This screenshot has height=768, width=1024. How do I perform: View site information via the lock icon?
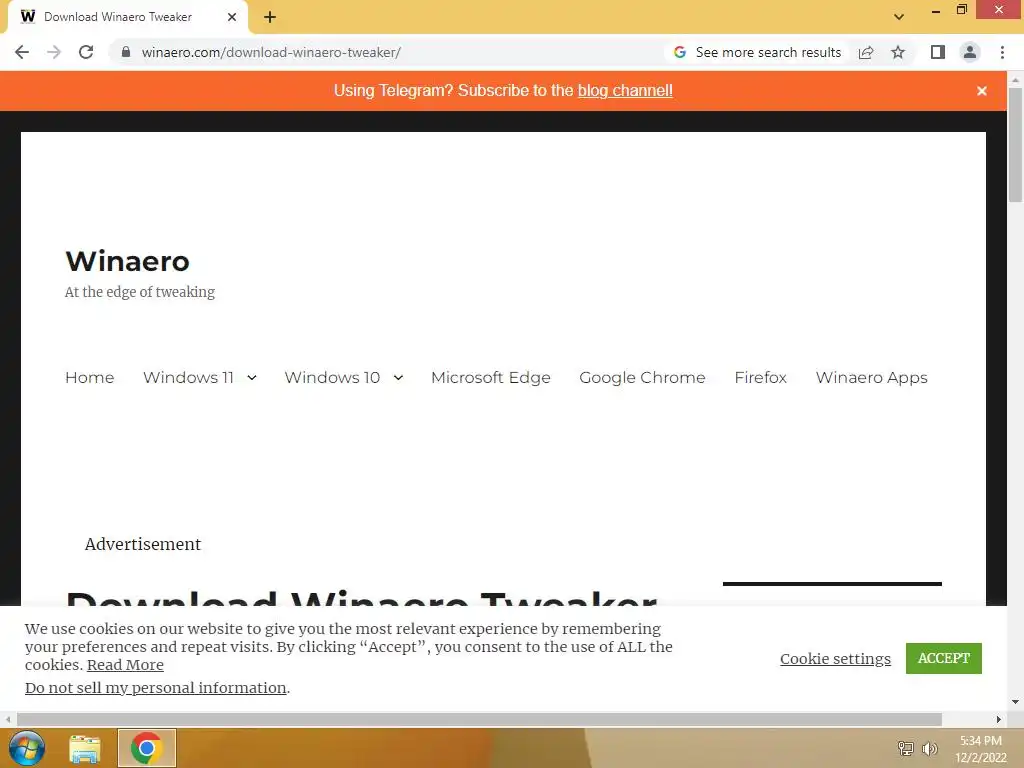[126, 52]
